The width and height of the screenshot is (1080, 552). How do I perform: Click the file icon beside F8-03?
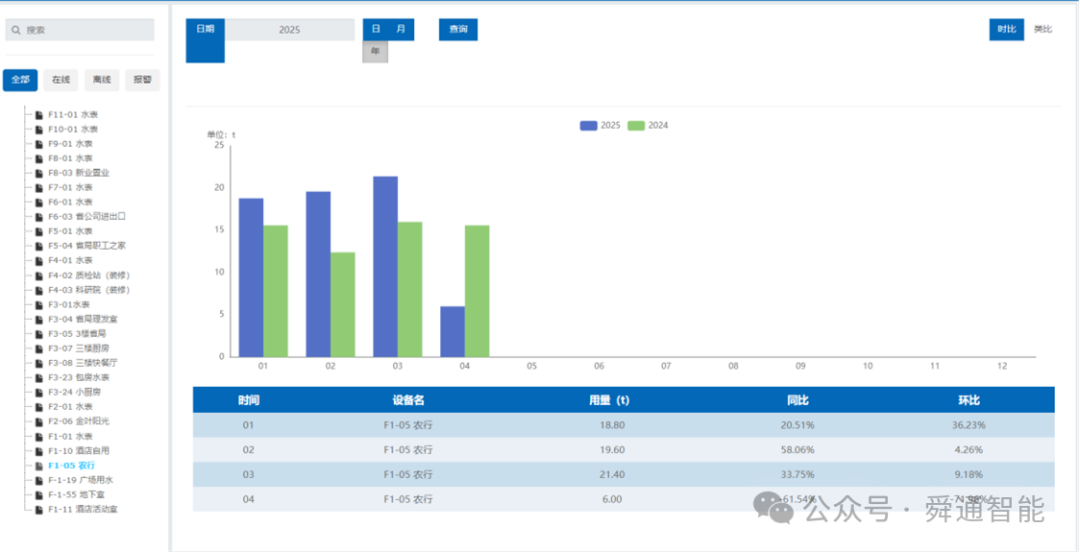pyautogui.click(x=39, y=173)
